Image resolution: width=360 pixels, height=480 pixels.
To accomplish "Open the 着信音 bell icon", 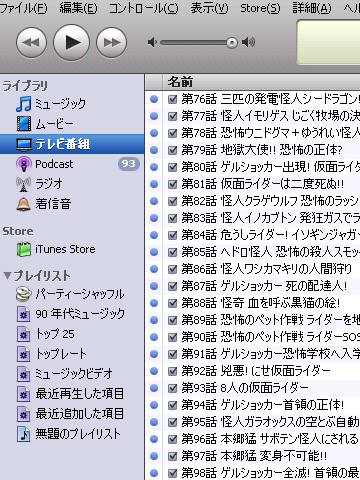I will tap(24, 204).
